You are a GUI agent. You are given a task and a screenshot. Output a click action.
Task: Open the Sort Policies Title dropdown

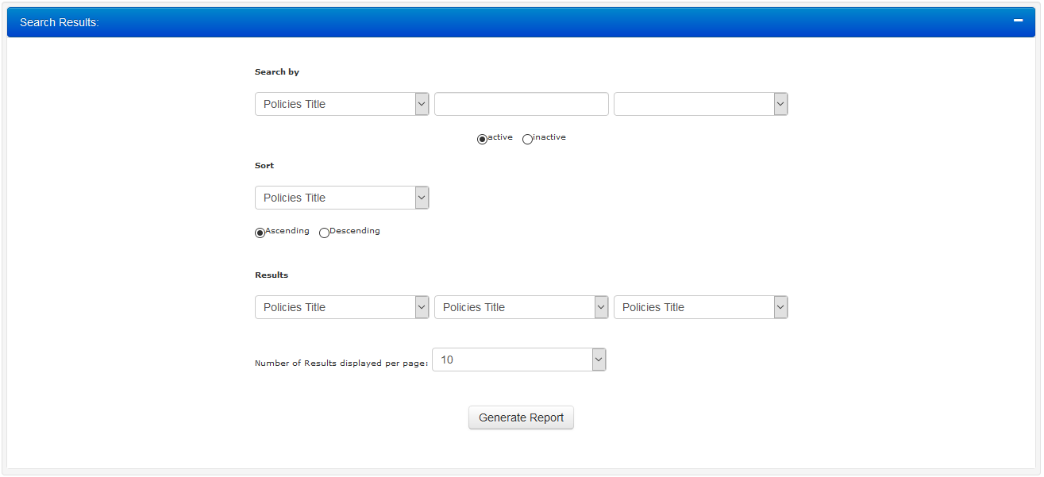click(x=342, y=198)
